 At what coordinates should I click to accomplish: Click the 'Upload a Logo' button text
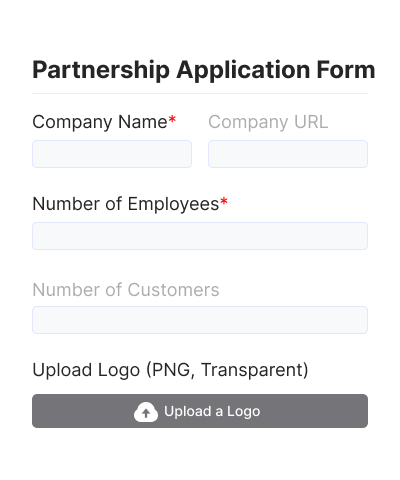(212, 412)
